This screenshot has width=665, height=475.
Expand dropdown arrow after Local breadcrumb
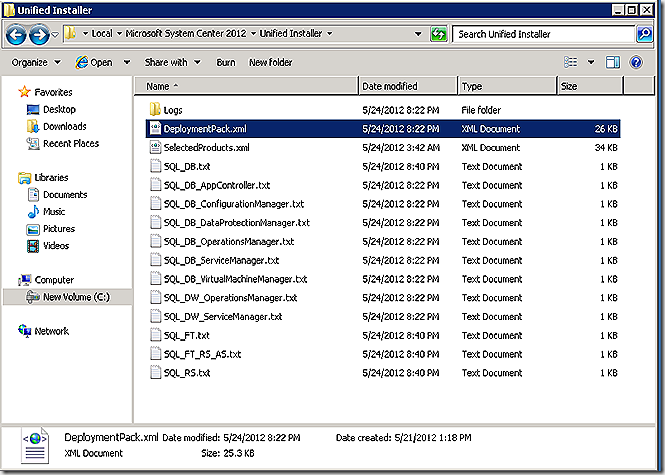point(119,34)
